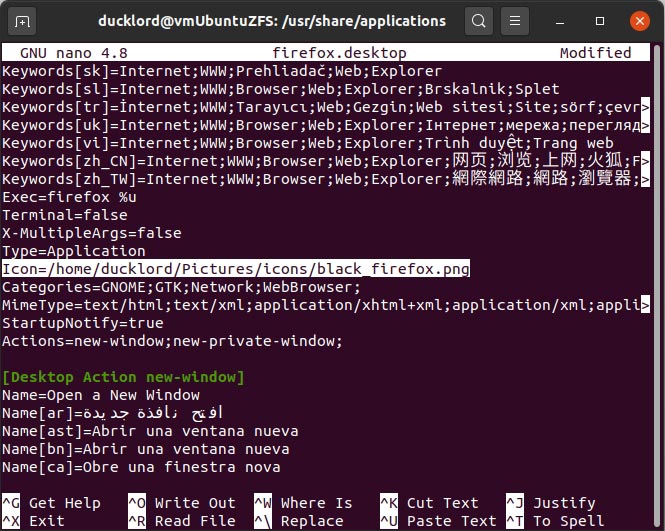Click the Keywords[sk] line

coord(222,71)
